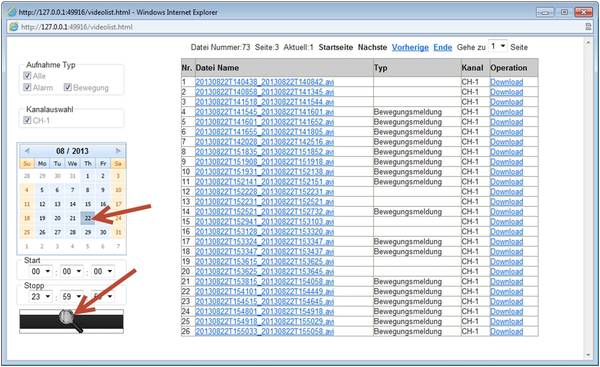Click the compatibility view icon in address bar
Screen dimensions: 600x367
click(589, 27)
